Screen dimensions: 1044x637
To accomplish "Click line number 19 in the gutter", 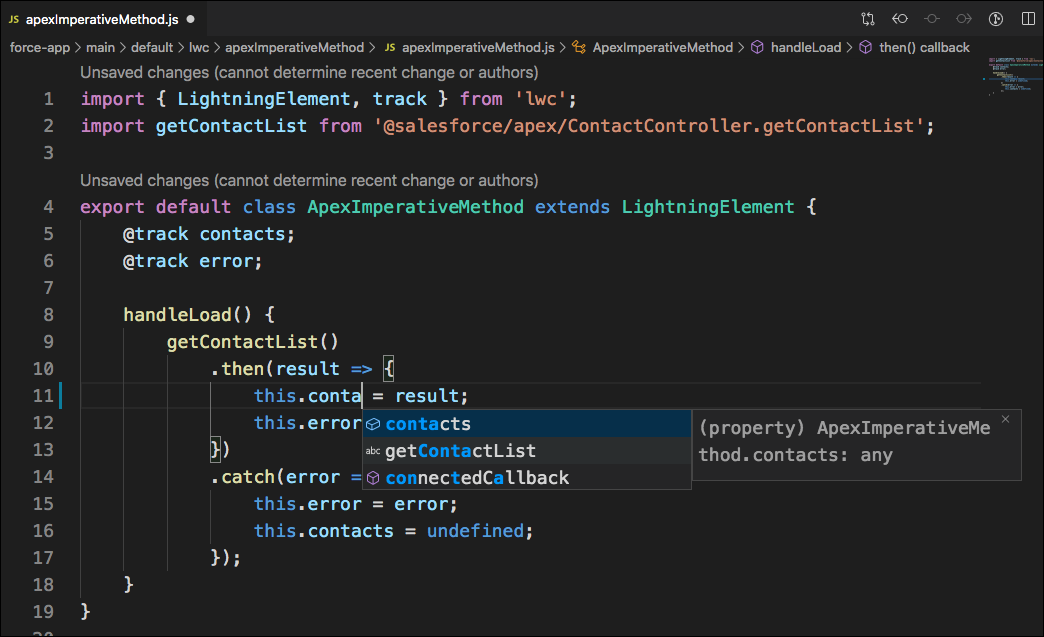I will [43, 612].
